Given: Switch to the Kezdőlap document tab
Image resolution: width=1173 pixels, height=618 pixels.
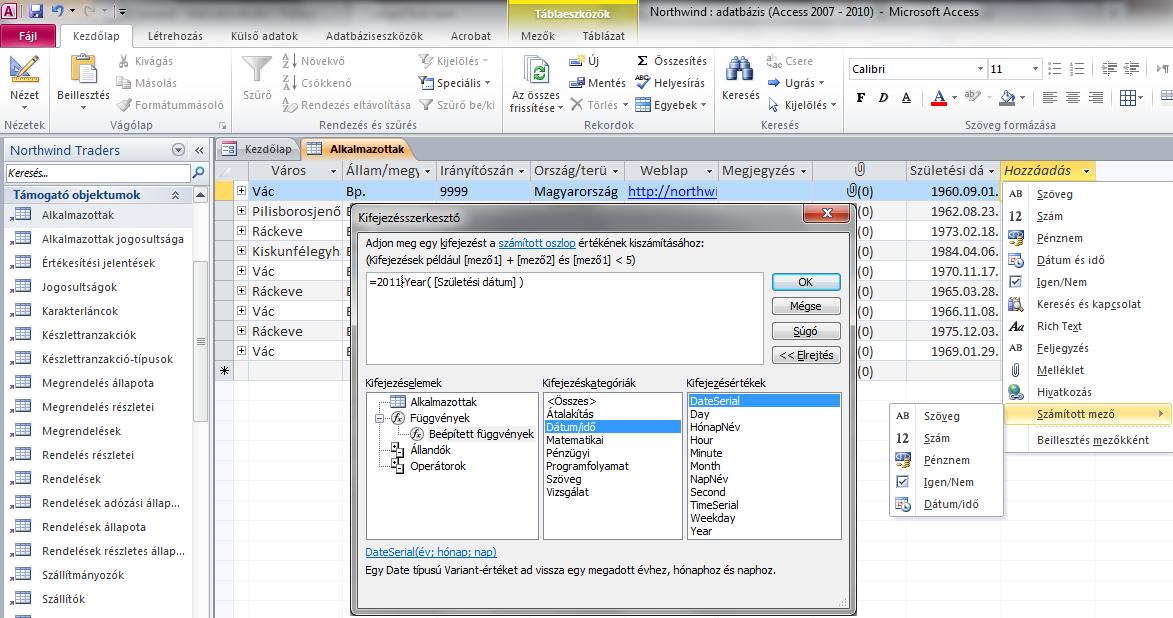Looking at the screenshot, I should (x=259, y=149).
